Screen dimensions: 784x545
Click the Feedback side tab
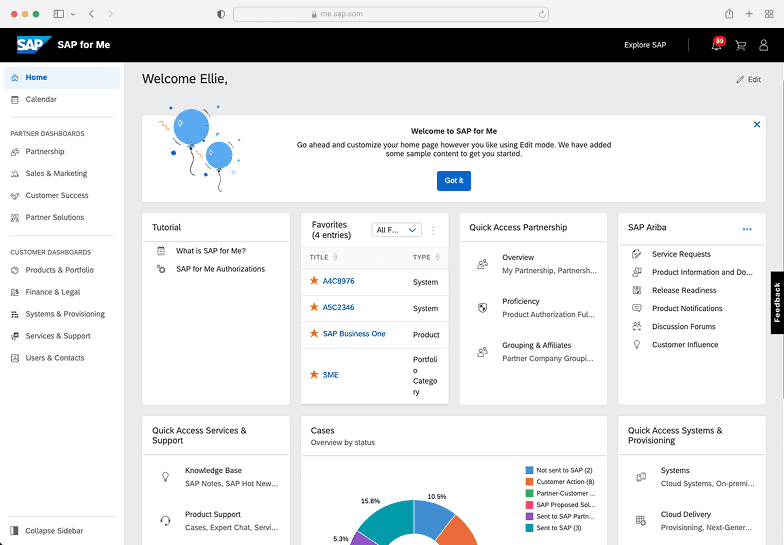click(x=777, y=302)
